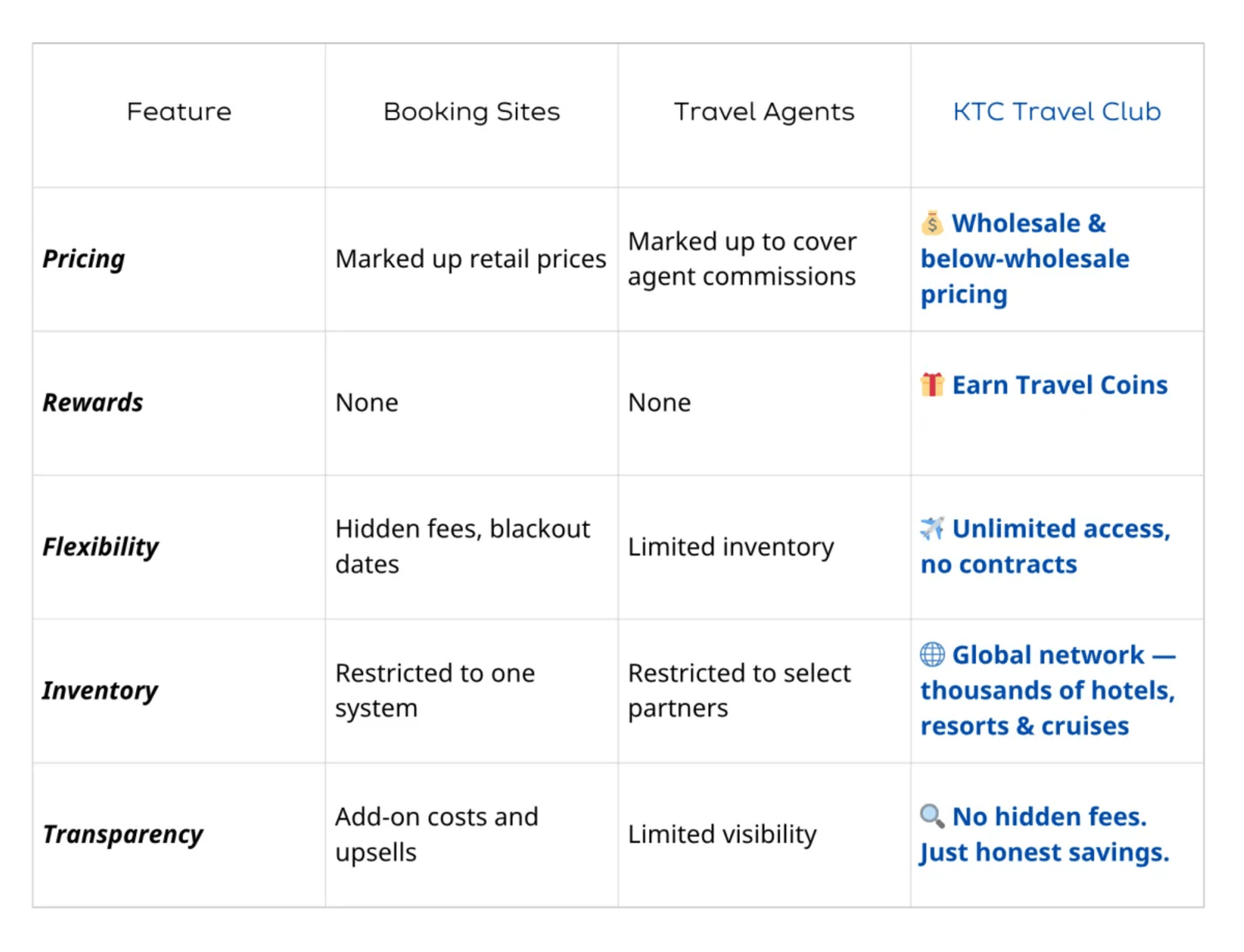The width and height of the screenshot is (1244, 952).
Task: Click the gift icon beside Earn Travel Coins
Action: point(932,385)
